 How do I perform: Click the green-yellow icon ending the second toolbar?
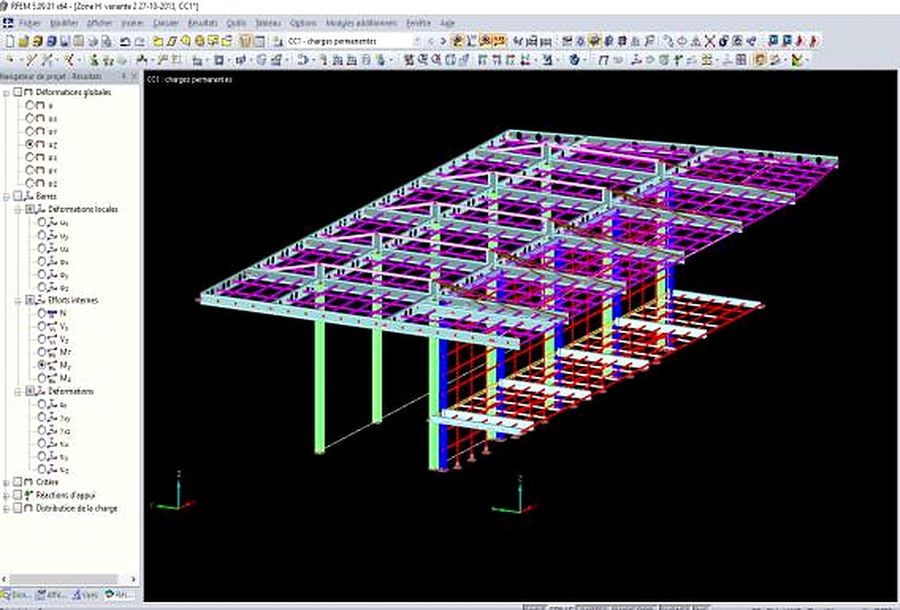tap(797, 60)
